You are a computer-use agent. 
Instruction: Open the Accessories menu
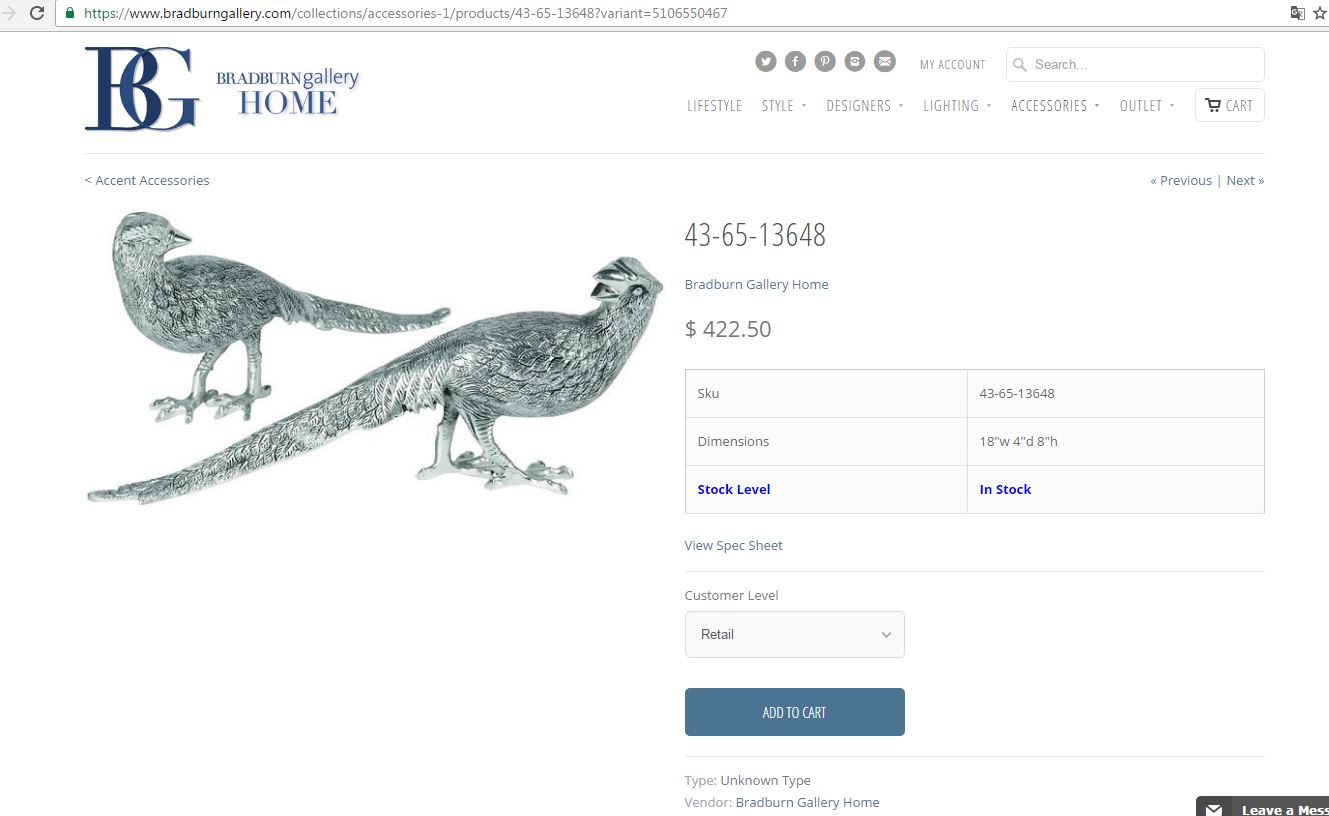[1055, 105]
